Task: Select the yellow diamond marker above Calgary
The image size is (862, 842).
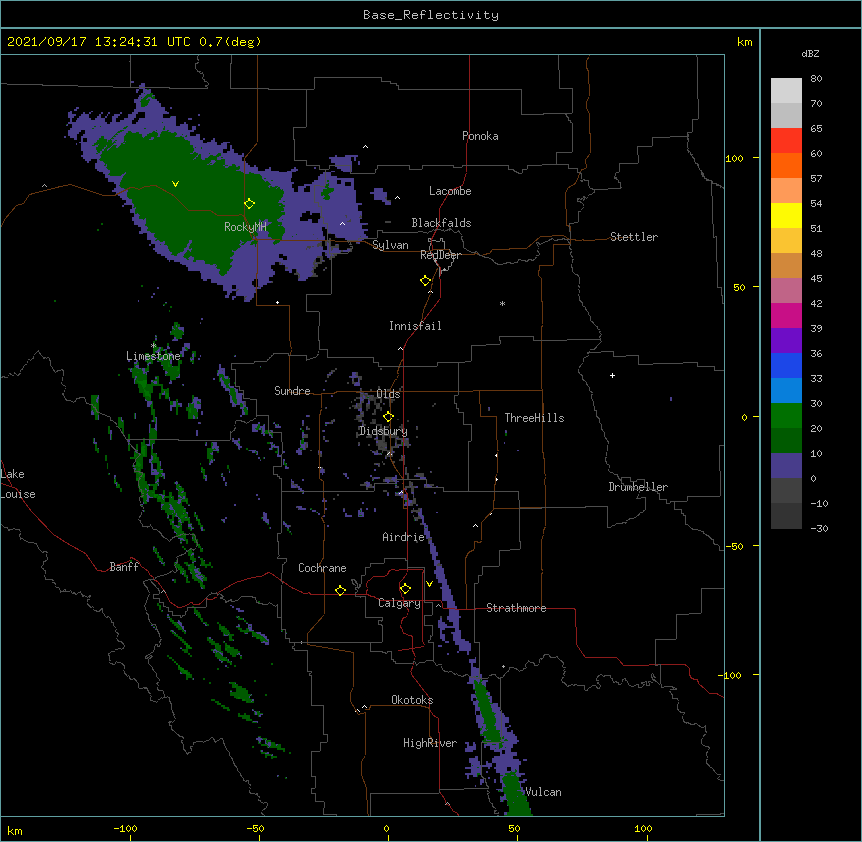Action: (405, 589)
